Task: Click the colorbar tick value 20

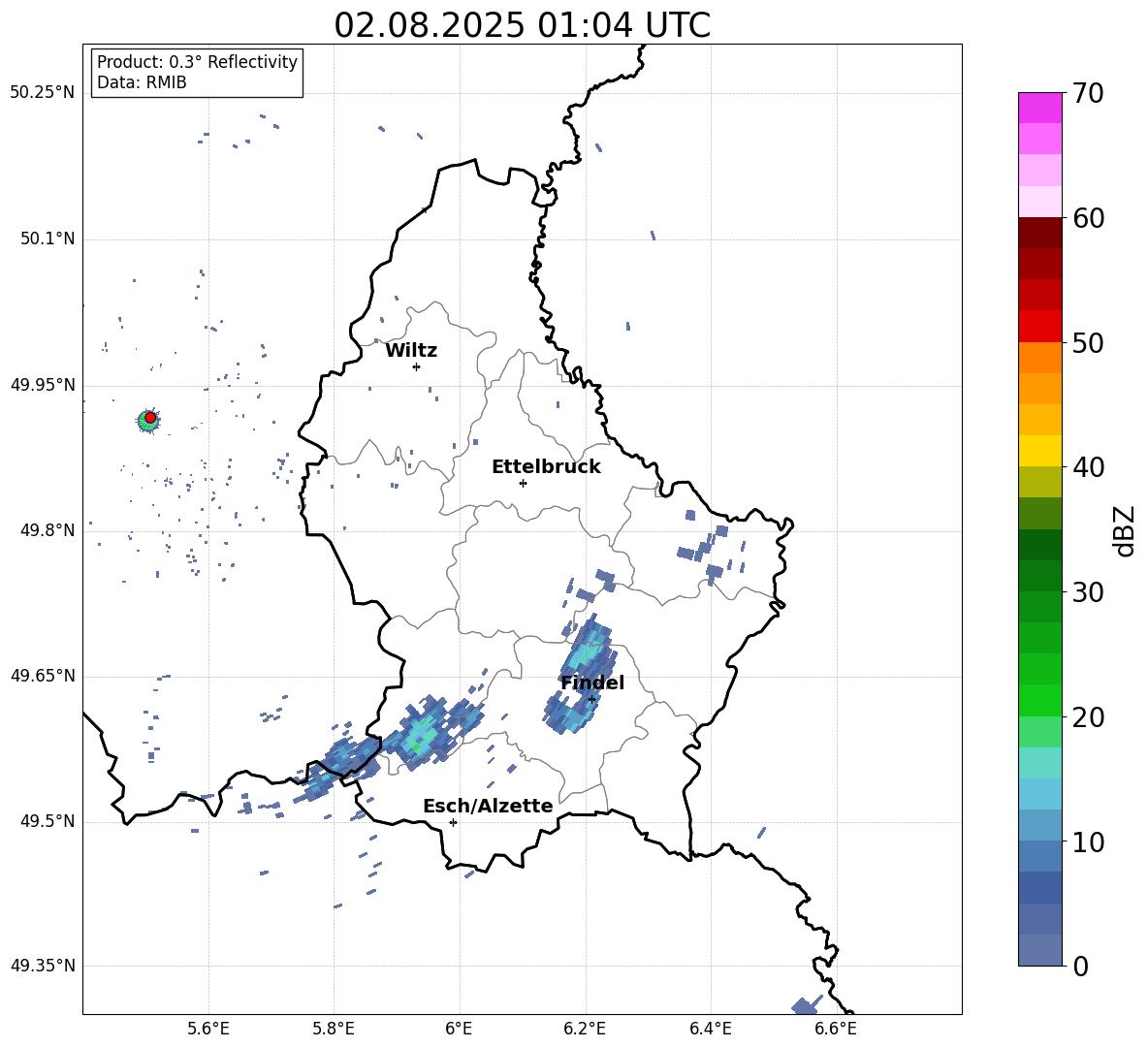Action: pyautogui.click(x=1088, y=717)
